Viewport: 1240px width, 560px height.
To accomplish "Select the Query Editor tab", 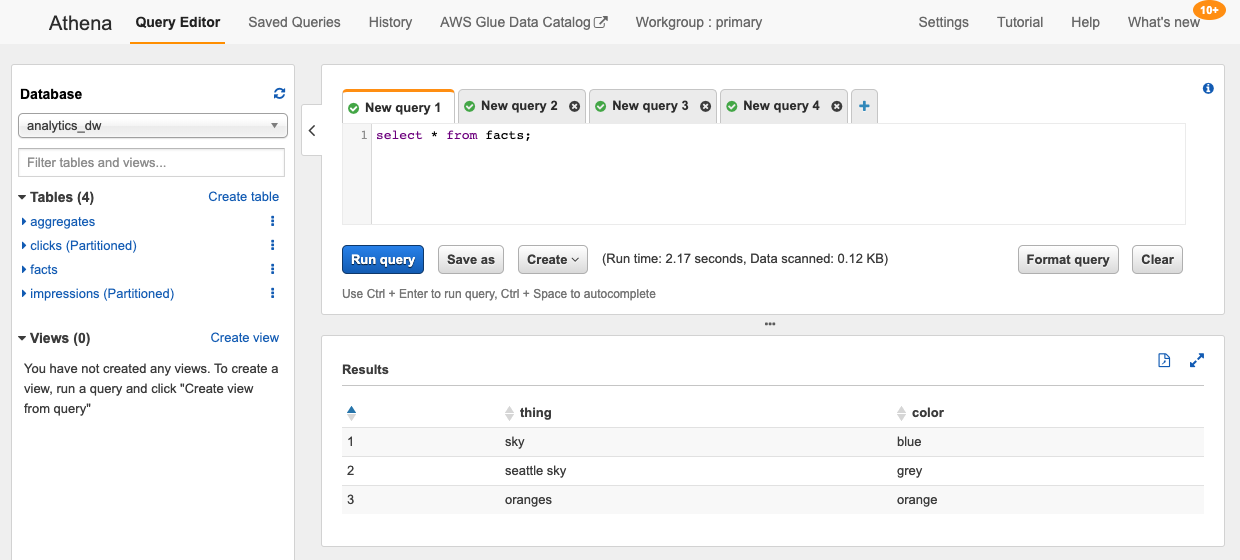I will (178, 22).
